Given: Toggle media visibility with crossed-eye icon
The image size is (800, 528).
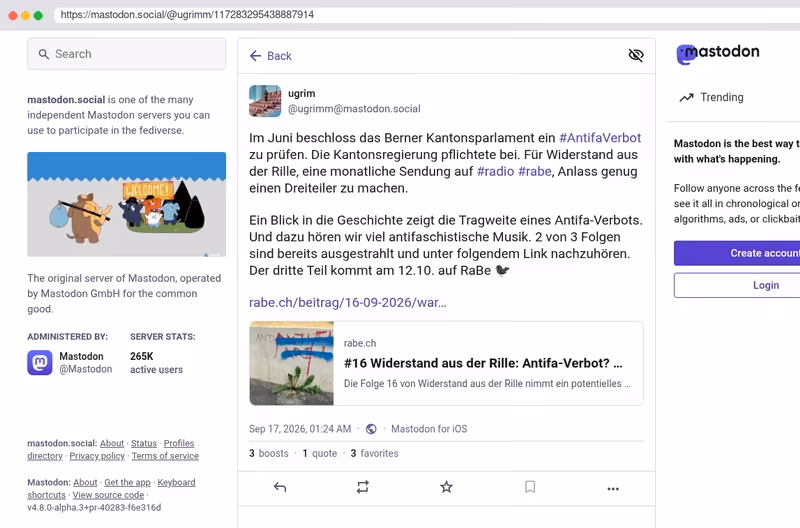Looking at the screenshot, I should [636, 55].
